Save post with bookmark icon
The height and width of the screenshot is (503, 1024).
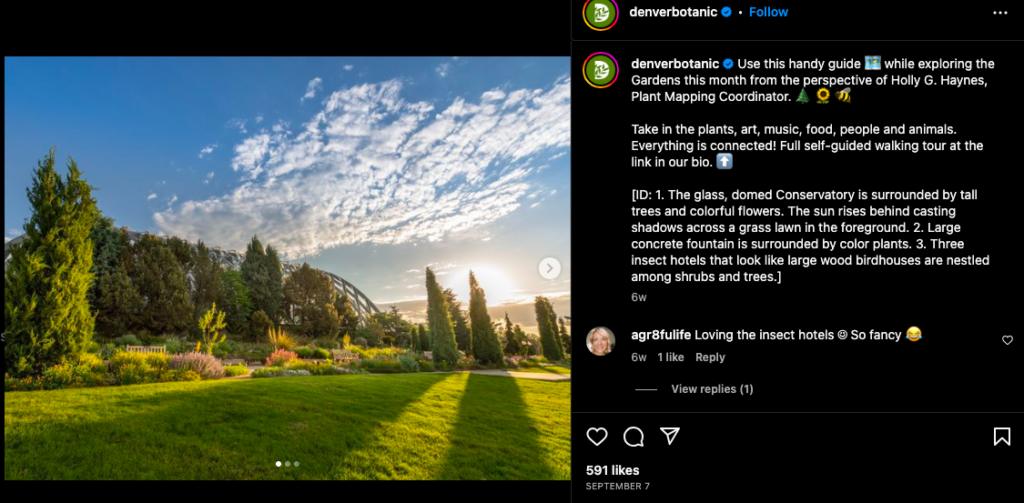tap(1001, 436)
